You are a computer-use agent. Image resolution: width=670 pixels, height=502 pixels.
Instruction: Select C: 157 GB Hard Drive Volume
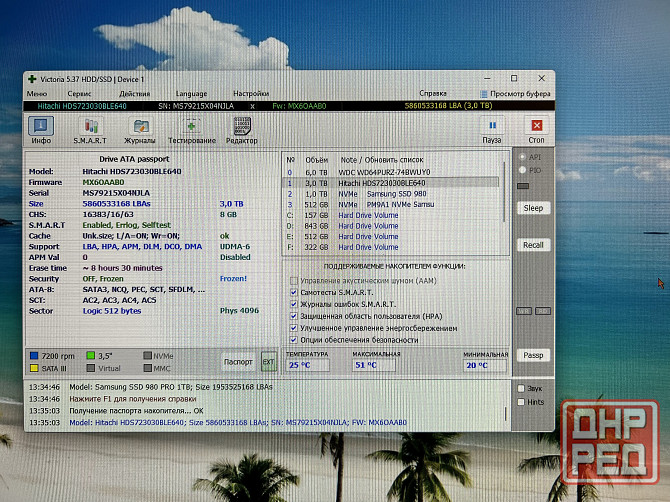[x=391, y=215]
